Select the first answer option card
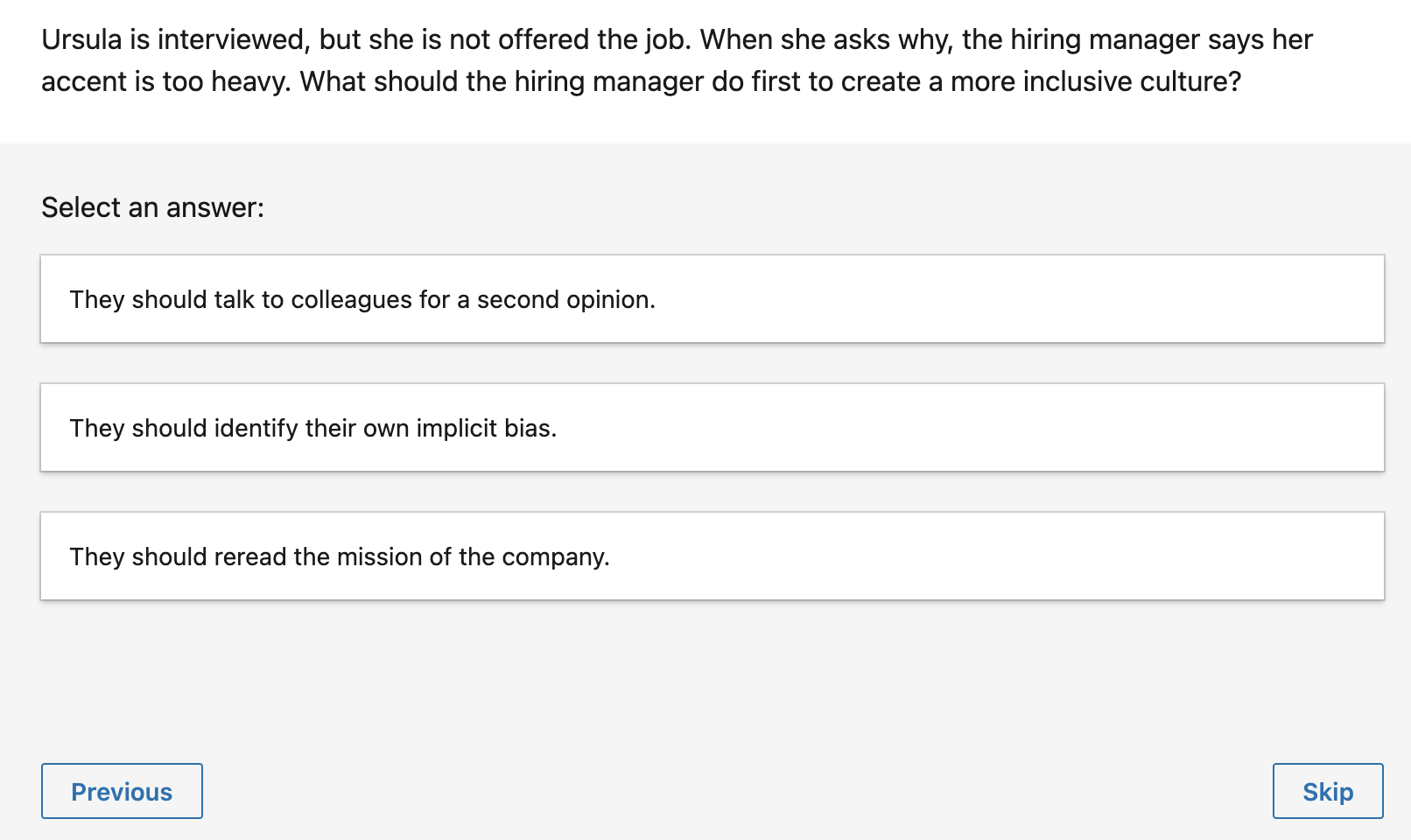Screen dimensions: 1411x840 712,299
